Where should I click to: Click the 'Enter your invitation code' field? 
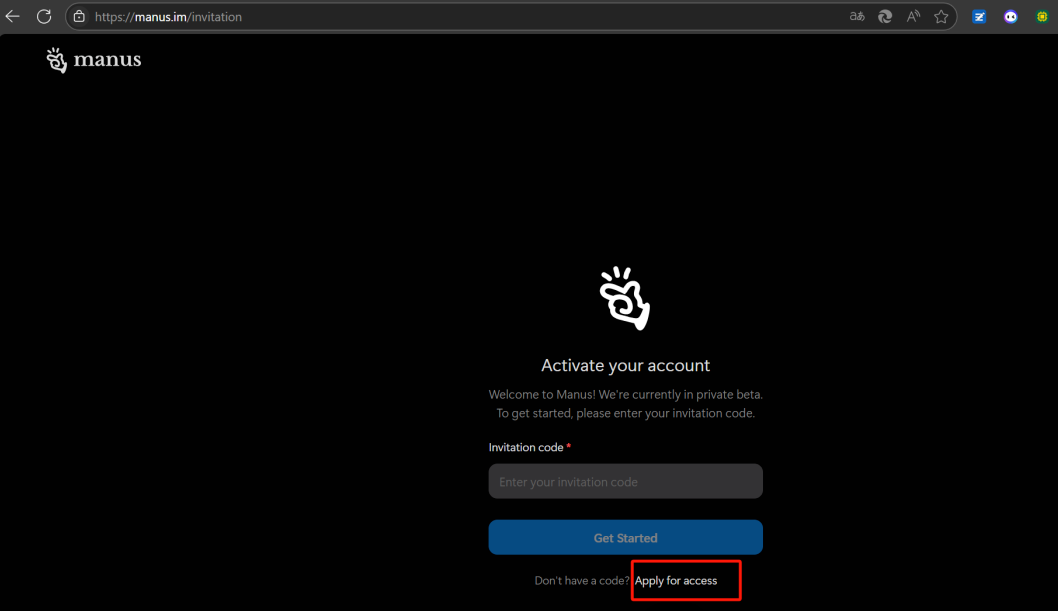click(x=625, y=481)
